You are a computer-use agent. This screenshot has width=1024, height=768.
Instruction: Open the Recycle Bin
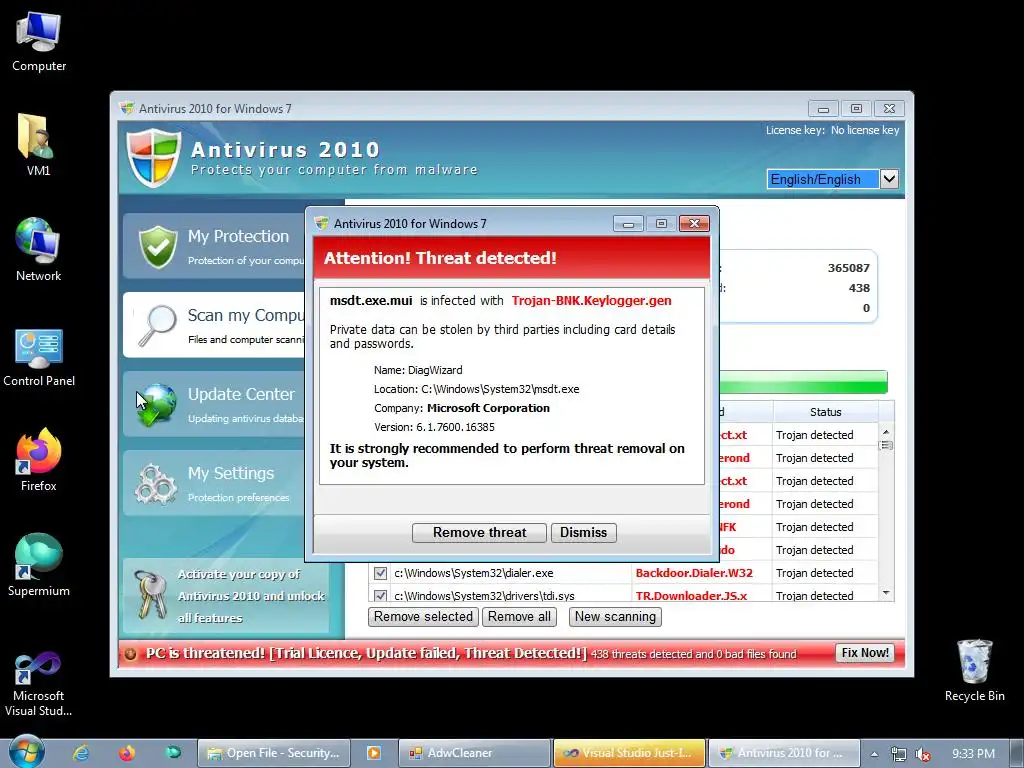[x=974, y=670]
